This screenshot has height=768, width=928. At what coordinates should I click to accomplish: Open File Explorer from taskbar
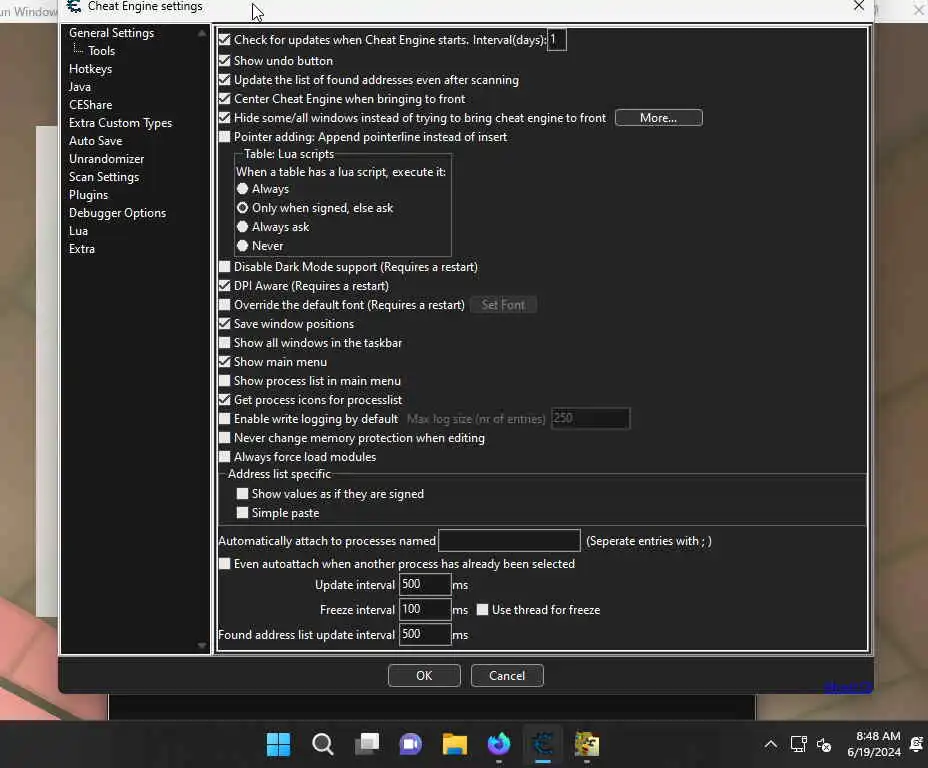tap(455, 744)
